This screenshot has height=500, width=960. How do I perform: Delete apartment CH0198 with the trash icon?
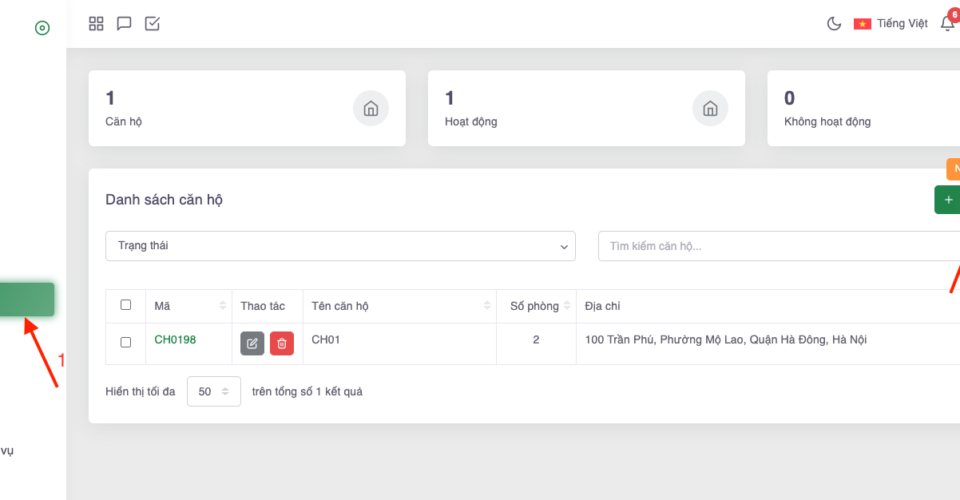point(282,343)
